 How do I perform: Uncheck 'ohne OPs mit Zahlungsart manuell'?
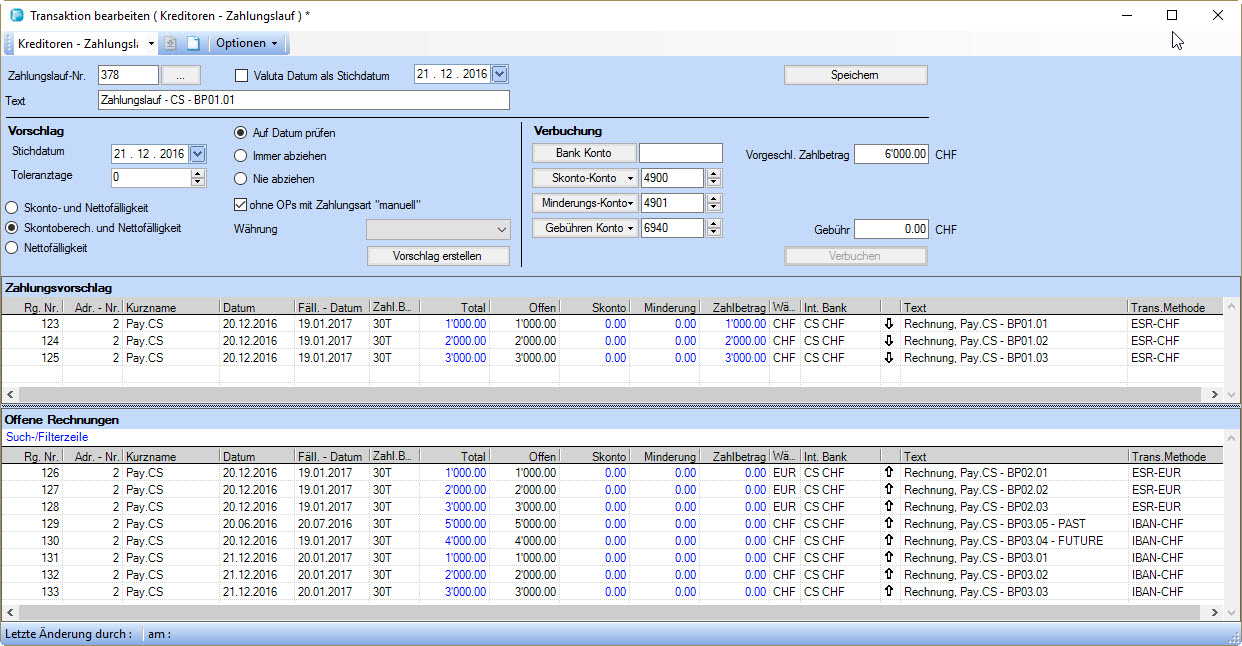(x=240, y=205)
